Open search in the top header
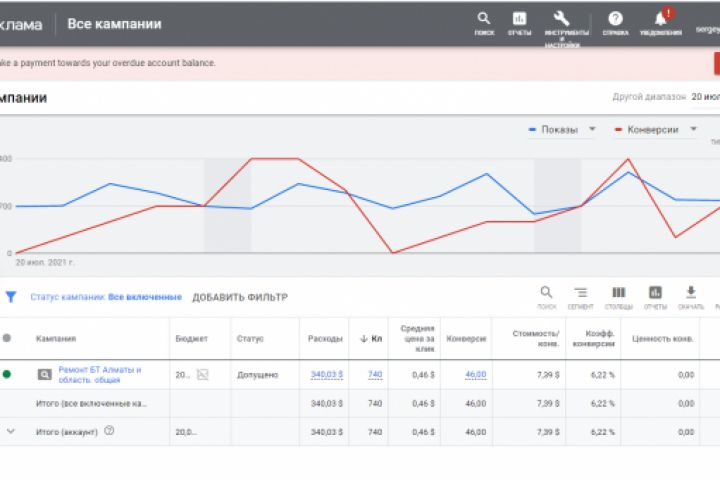720x480 pixels. pyautogui.click(x=484, y=20)
